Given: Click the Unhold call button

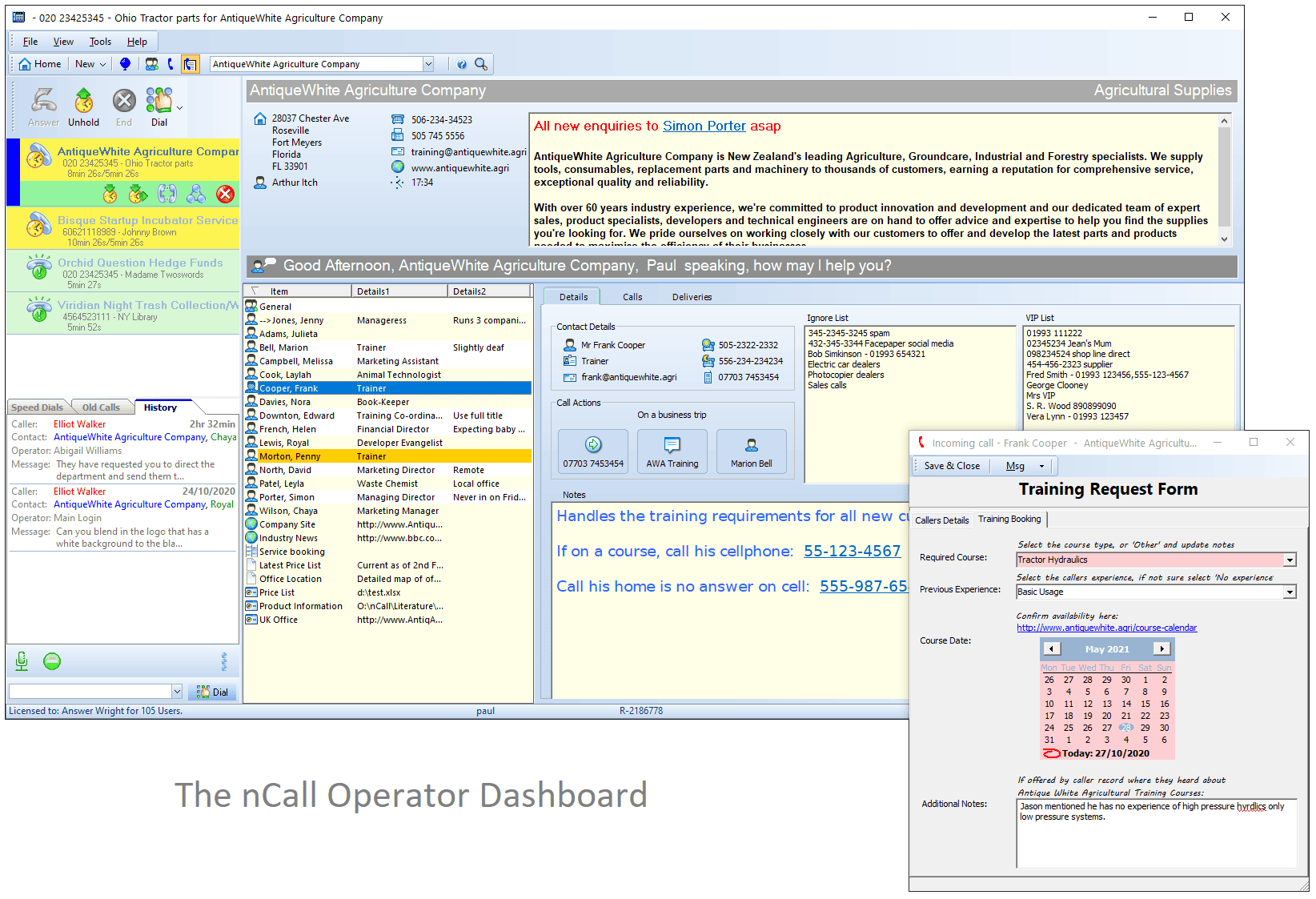Looking at the screenshot, I should point(83,108).
